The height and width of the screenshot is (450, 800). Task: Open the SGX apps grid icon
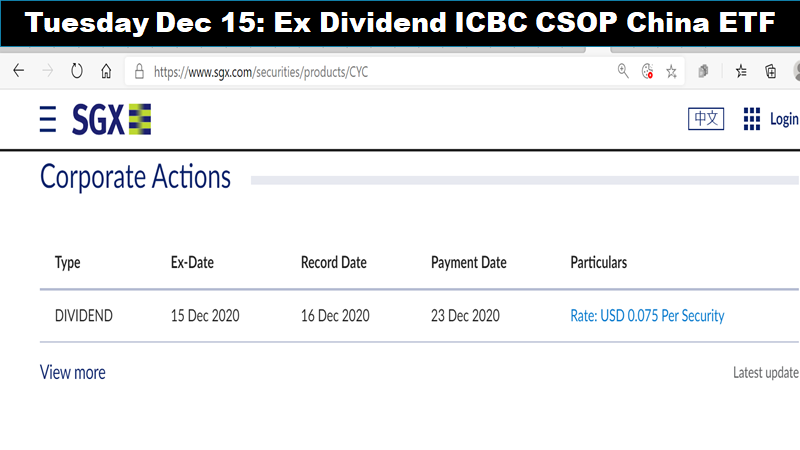[x=752, y=119]
